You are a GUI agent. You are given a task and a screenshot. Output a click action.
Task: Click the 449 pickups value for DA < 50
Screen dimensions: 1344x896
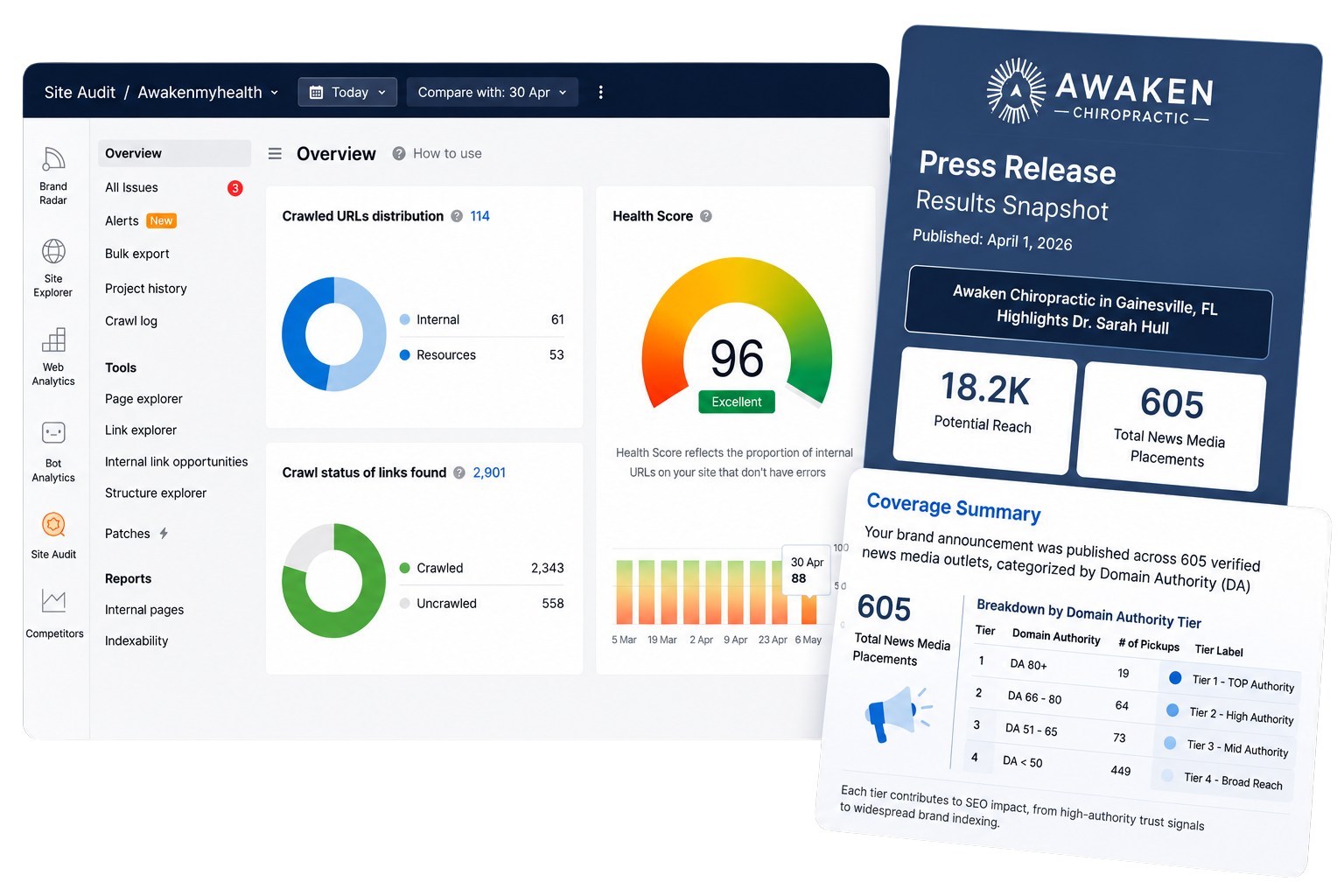[x=1120, y=770]
